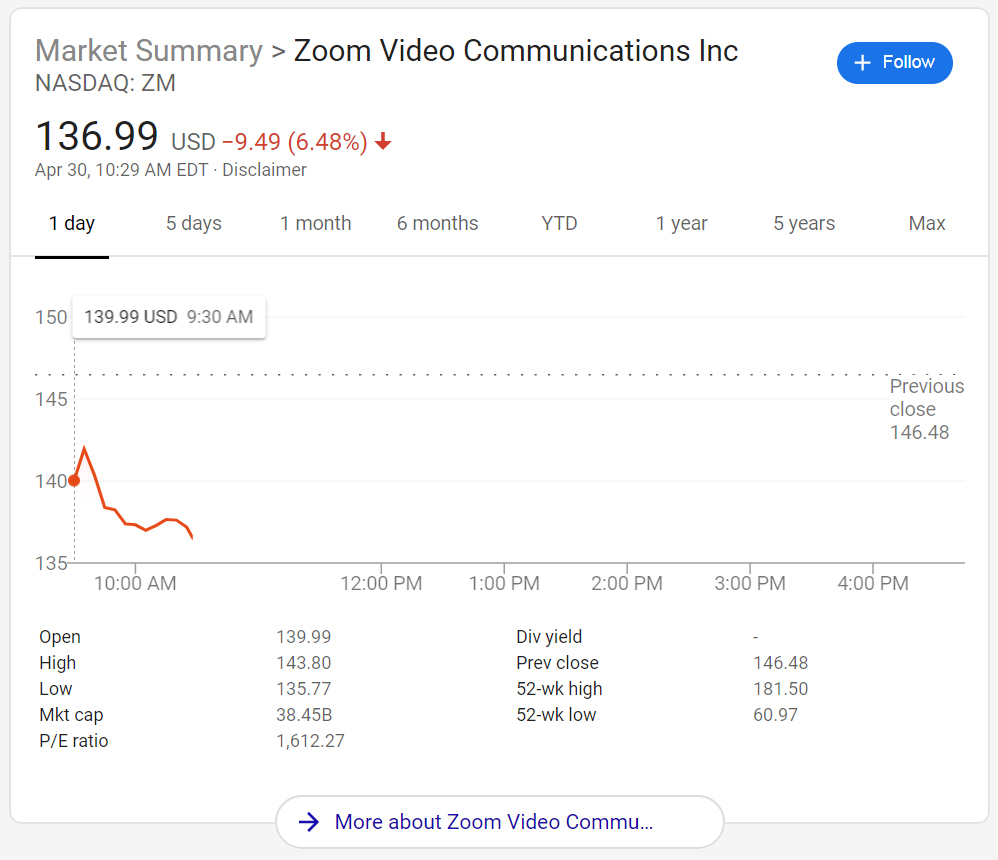Follow Zoom Video Communications stock
This screenshot has height=860, width=998.
894,62
